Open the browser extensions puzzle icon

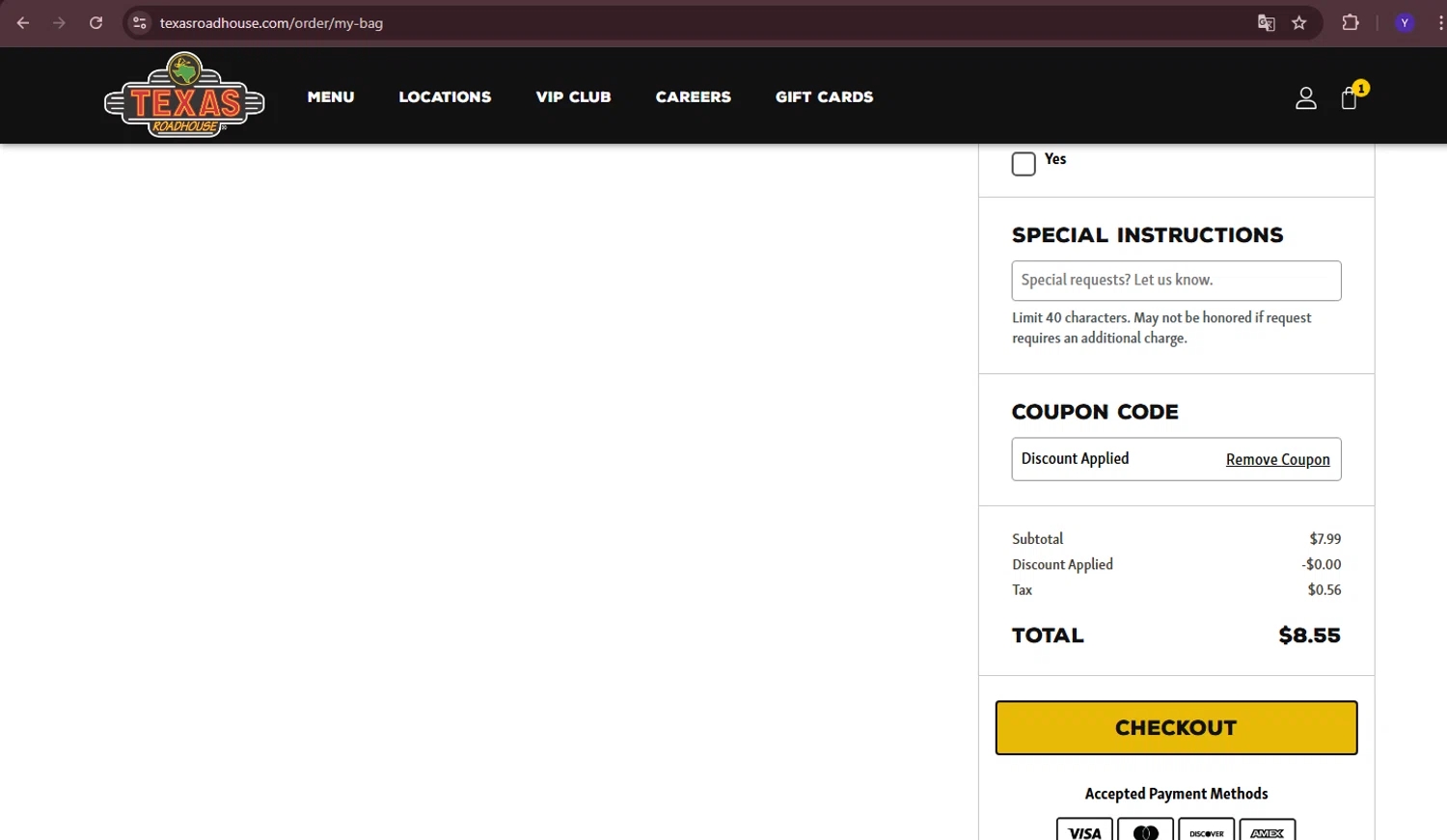[1351, 22]
